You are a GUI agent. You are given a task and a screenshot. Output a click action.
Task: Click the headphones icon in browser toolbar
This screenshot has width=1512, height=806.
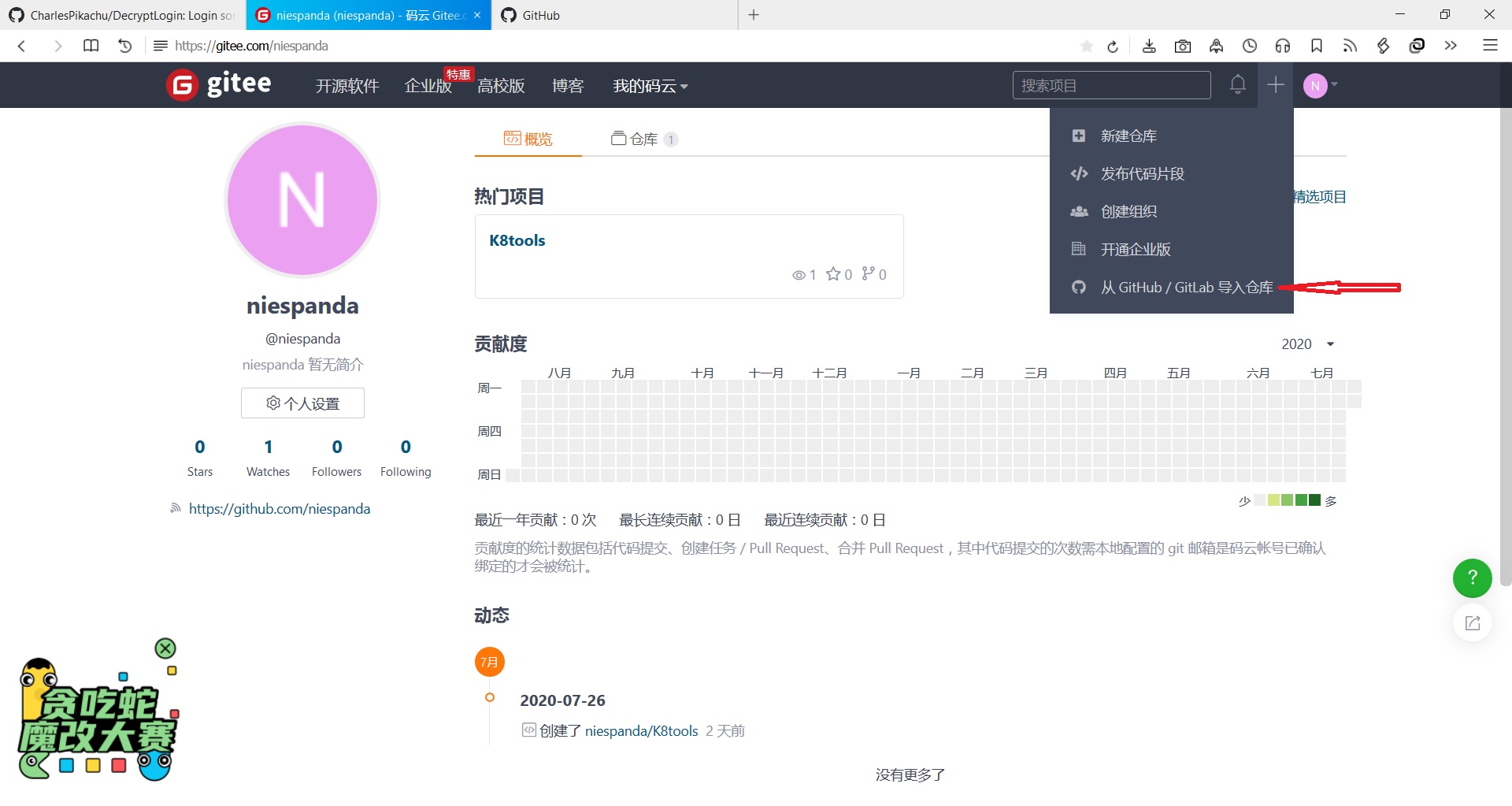pyautogui.click(x=1283, y=46)
